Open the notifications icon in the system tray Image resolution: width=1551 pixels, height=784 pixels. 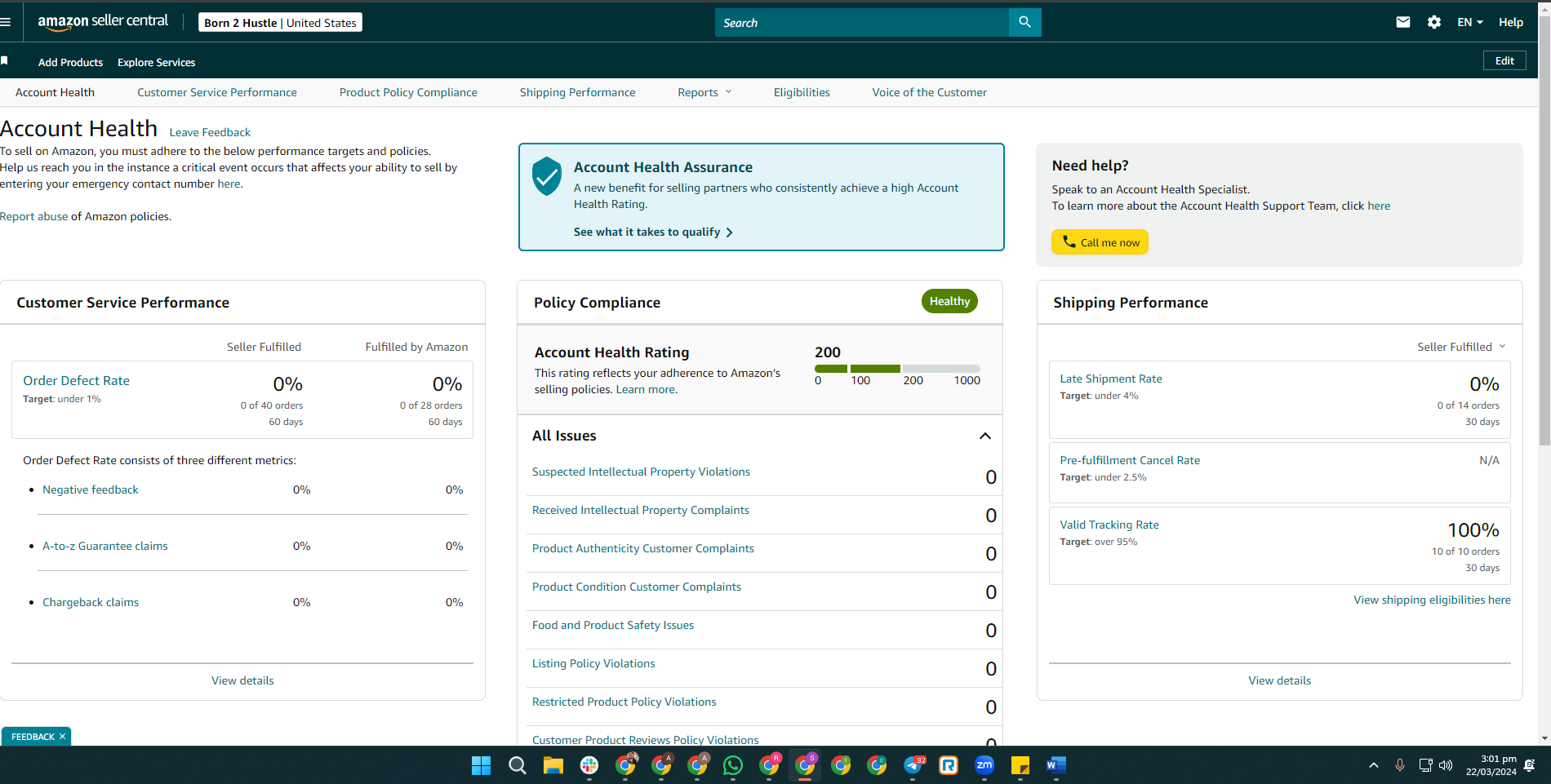1529,765
